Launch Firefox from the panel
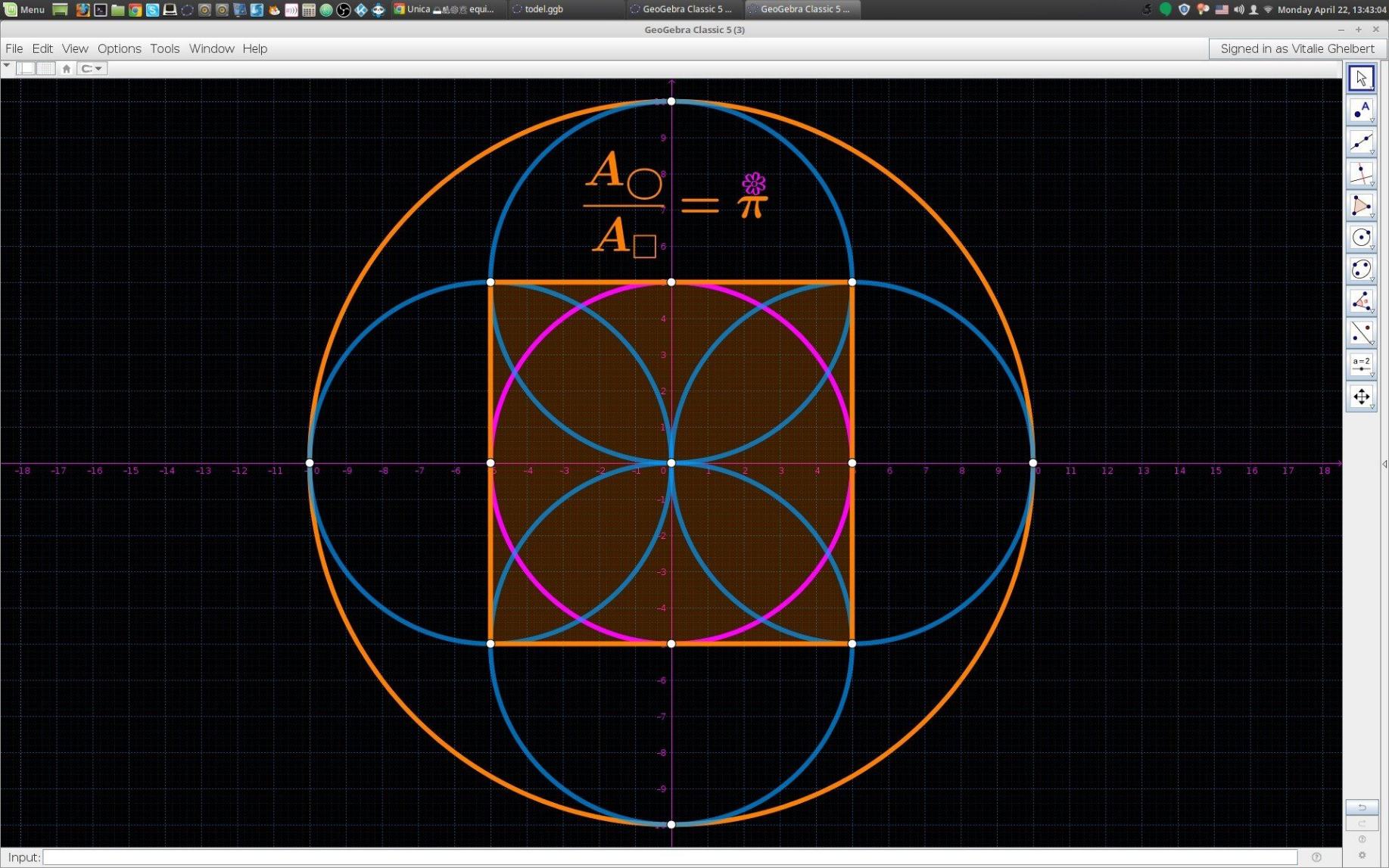 83,10
